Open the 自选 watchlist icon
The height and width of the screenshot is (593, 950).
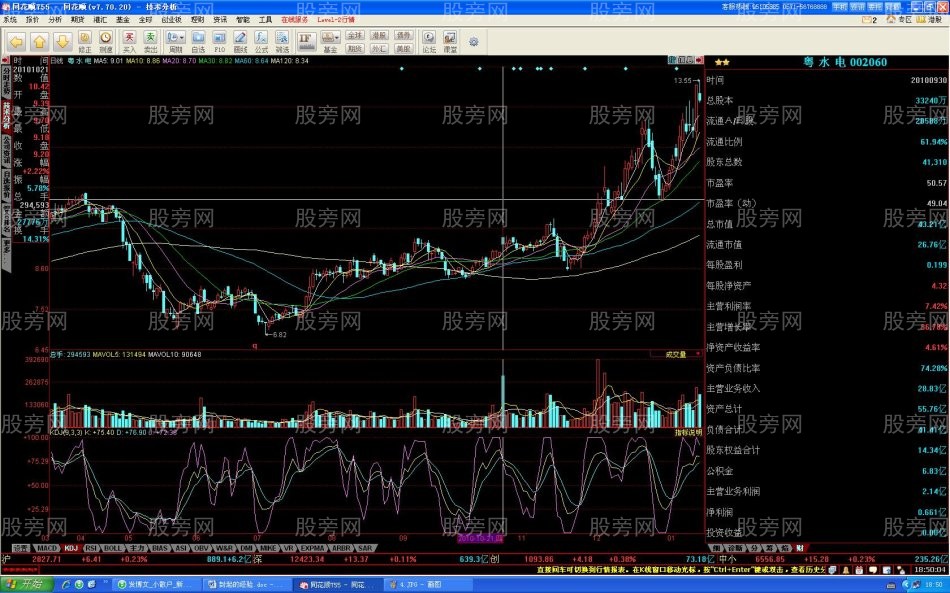coord(198,42)
